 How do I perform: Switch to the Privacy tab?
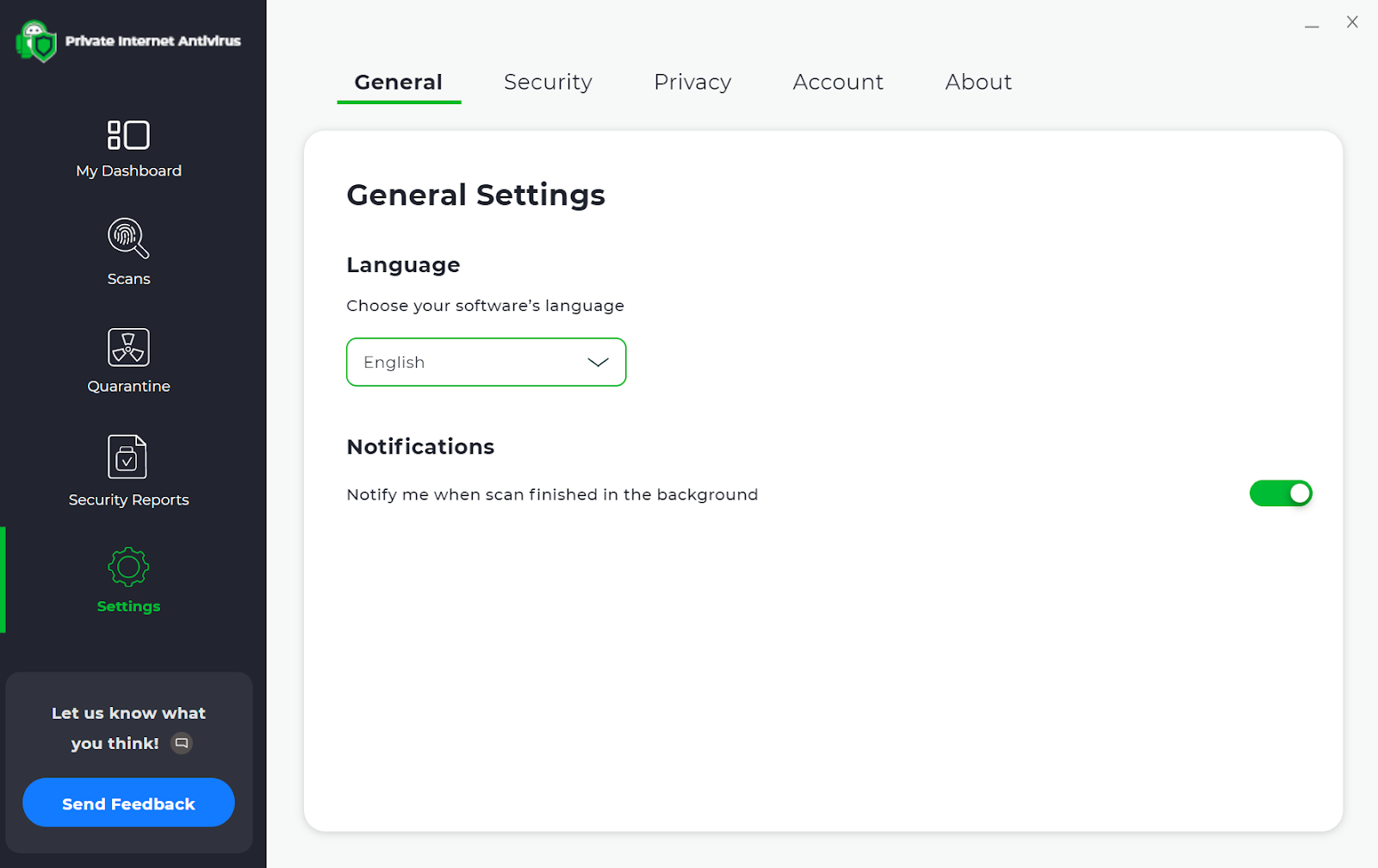click(692, 82)
